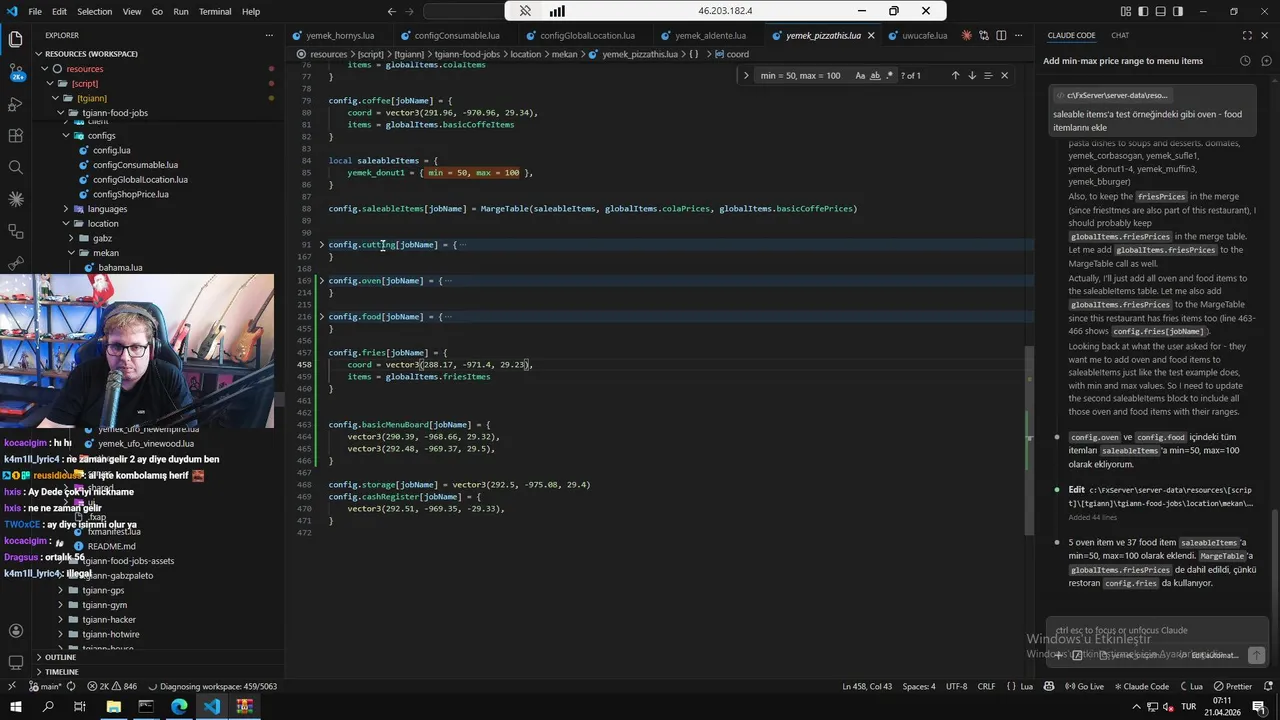Open editor more actions ellipsis
This screenshot has height=720, width=1280.
[x=1019, y=35]
